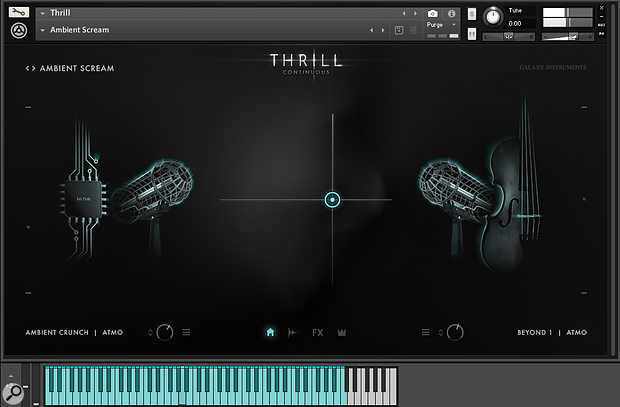
Task: Toggle the Mute M button
Action: coord(472,34)
